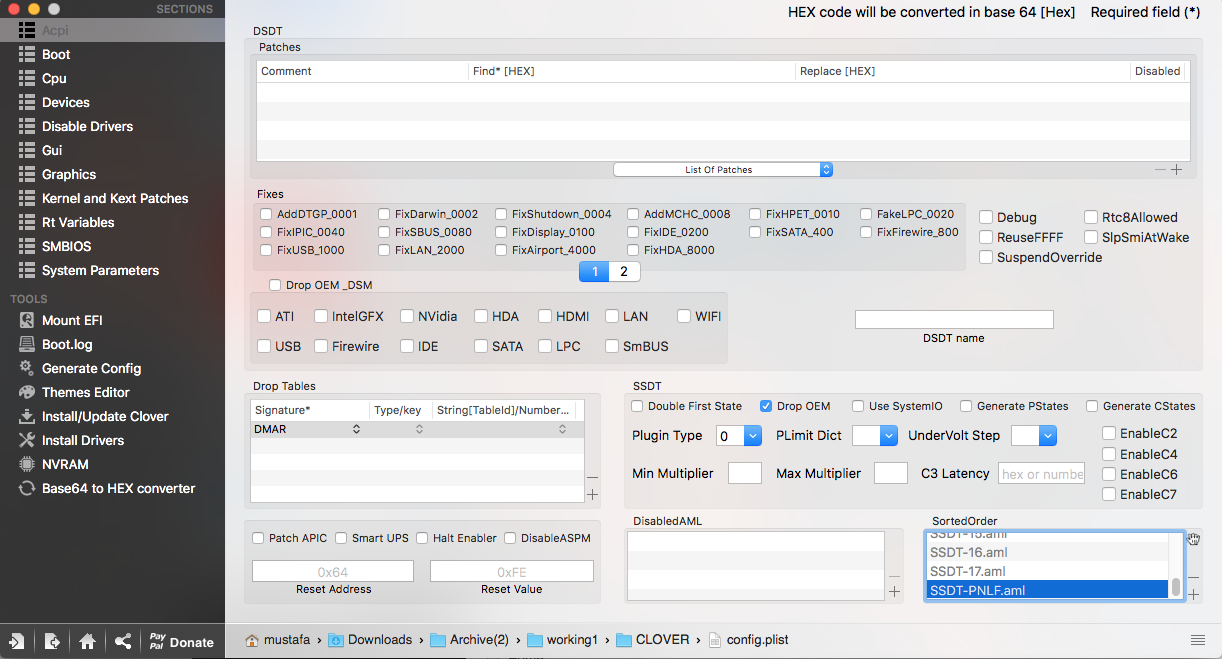The height and width of the screenshot is (659, 1222).
Task: Switch to Fixes page 2
Action: [x=624, y=272]
